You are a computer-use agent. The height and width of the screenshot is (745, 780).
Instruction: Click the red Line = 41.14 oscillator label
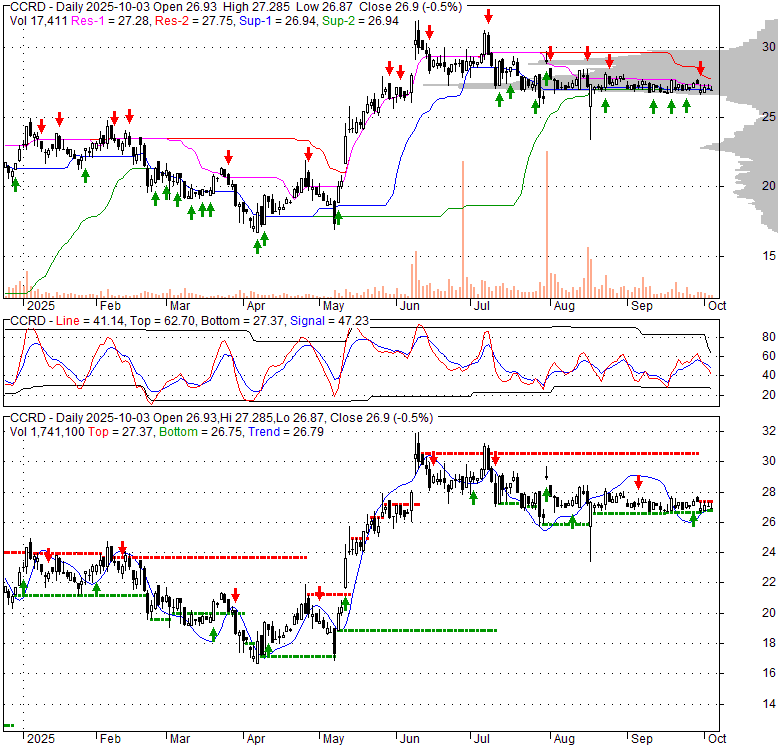coord(90,321)
